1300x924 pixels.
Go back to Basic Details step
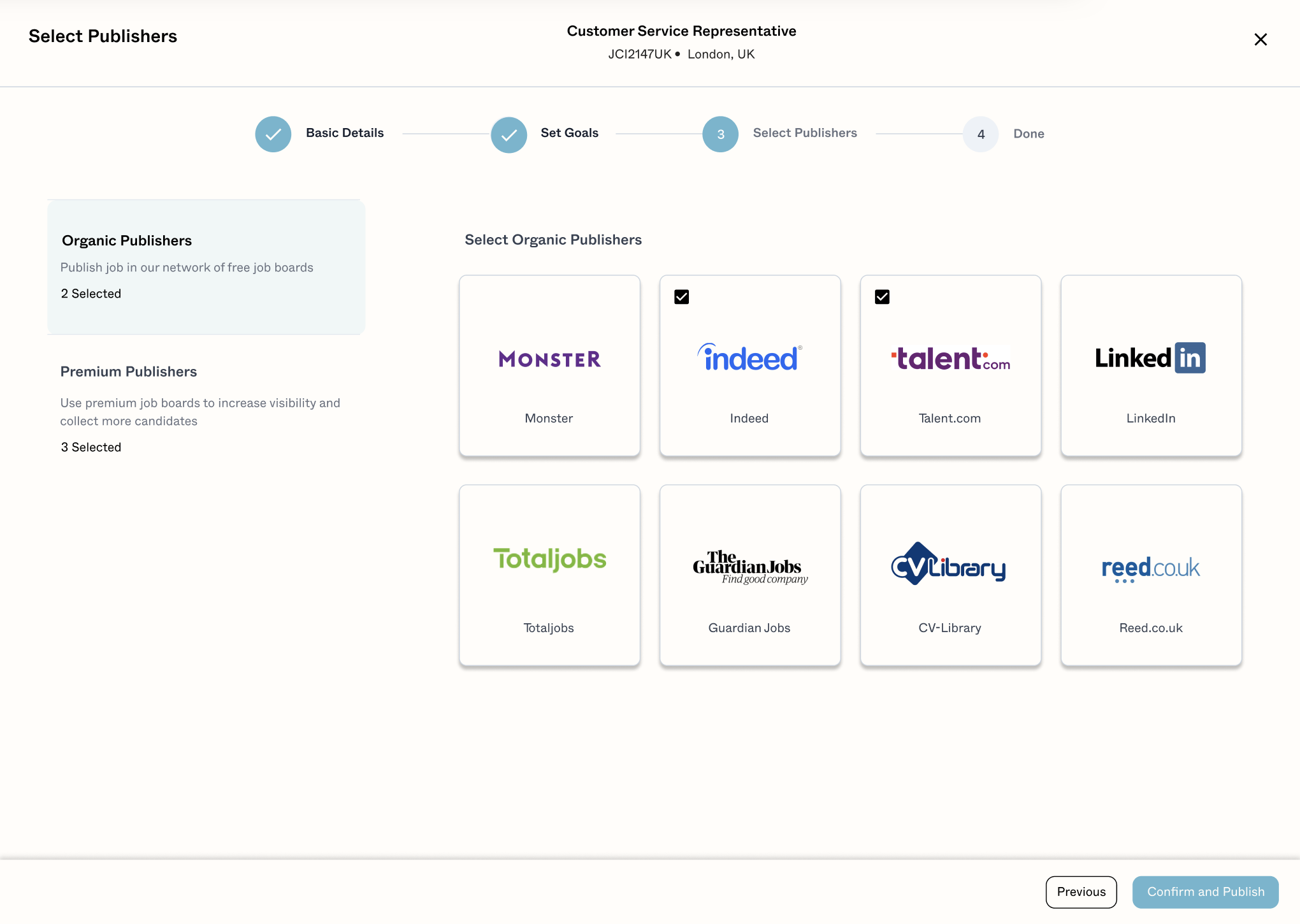coord(273,134)
